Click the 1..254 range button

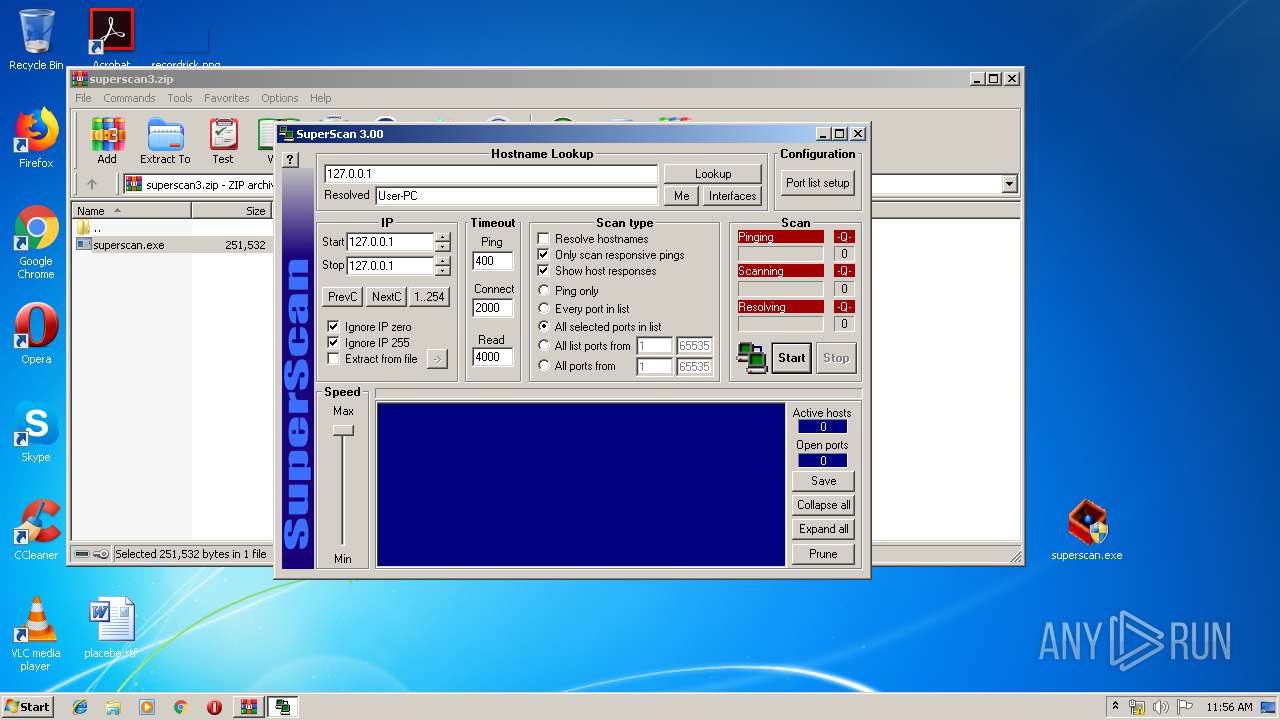click(429, 297)
